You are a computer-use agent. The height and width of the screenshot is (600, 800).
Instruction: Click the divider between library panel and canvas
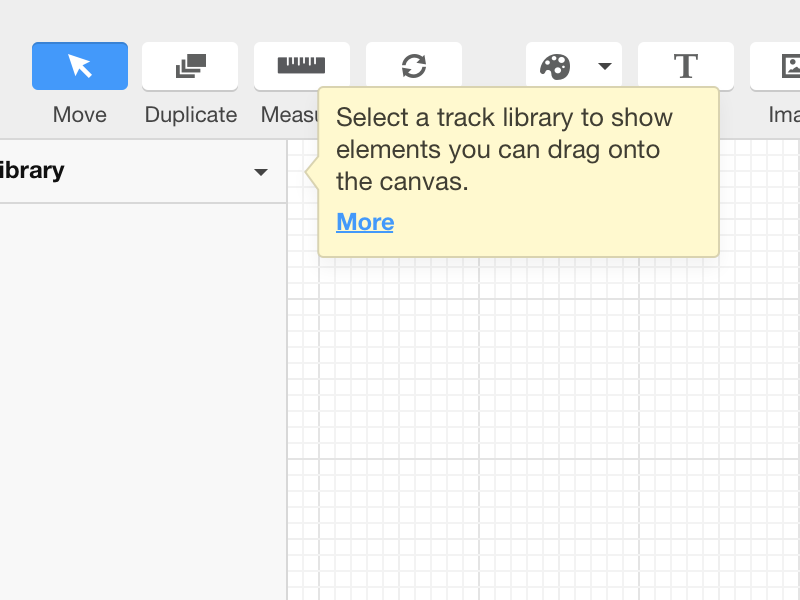(x=287, y=400)
